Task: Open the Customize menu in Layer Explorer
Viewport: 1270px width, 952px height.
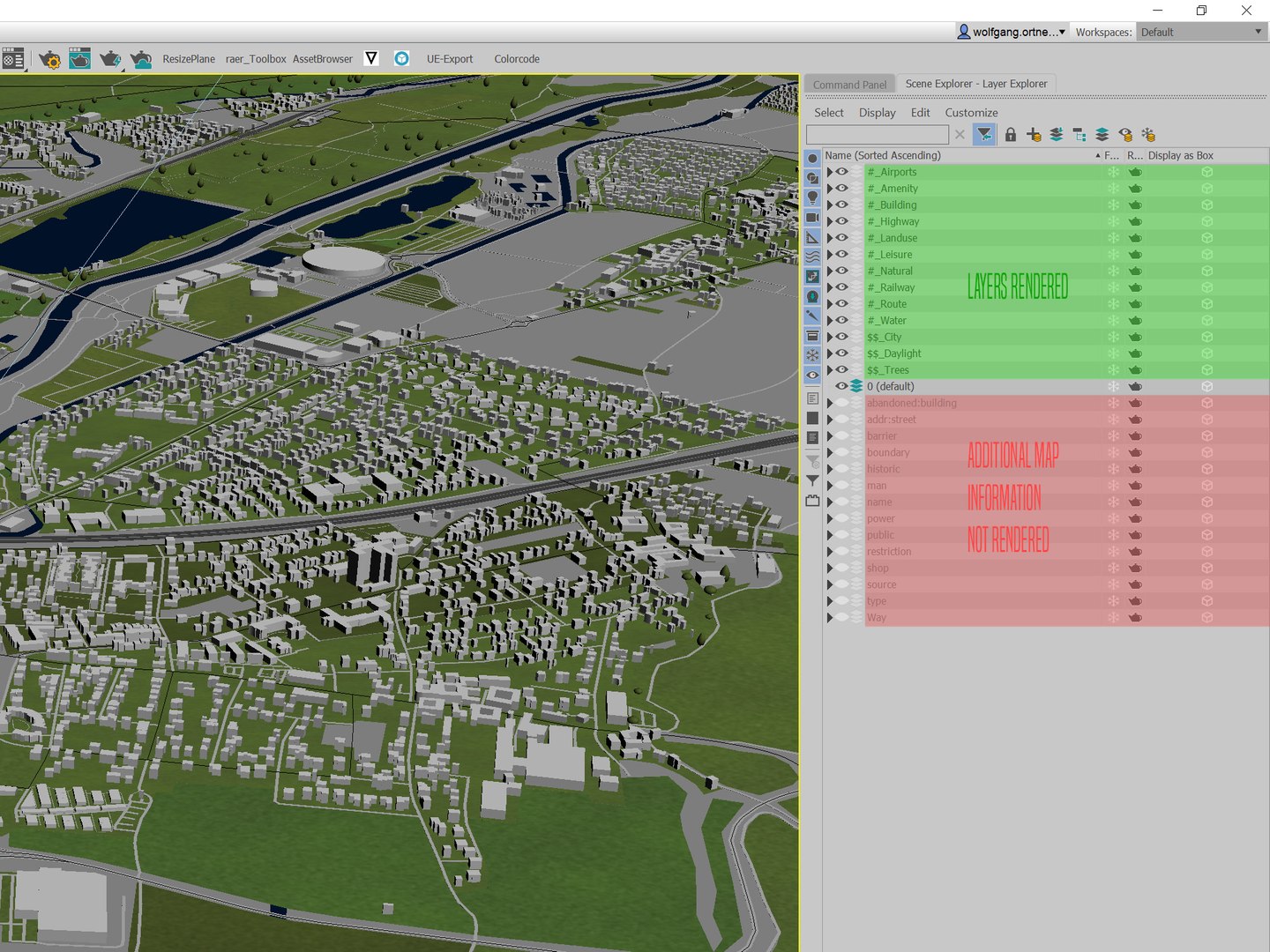Action: [x=971, y=113]
